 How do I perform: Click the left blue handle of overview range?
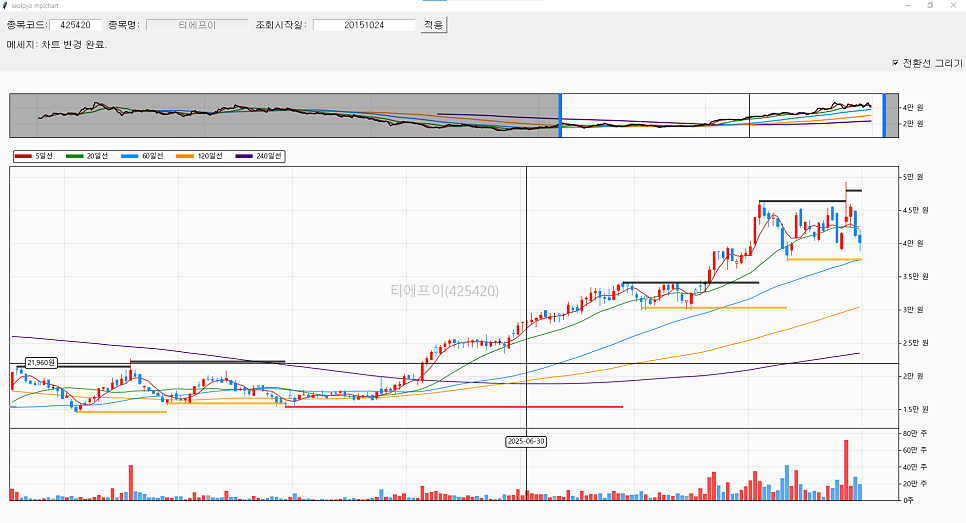pos(560,115)
